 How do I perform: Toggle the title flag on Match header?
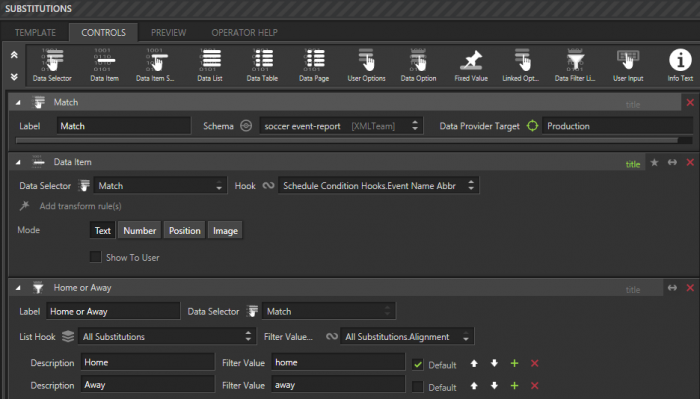pos(633,104)
